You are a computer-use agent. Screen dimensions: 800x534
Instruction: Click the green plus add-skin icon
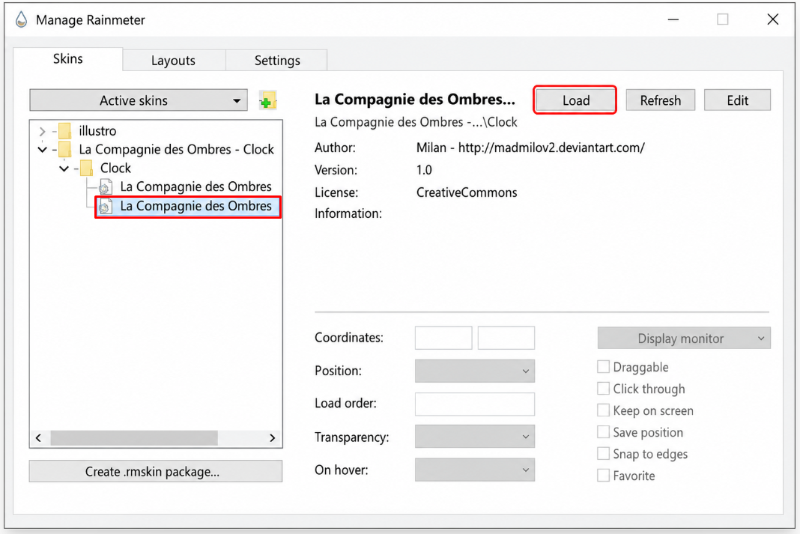point(267,101)
